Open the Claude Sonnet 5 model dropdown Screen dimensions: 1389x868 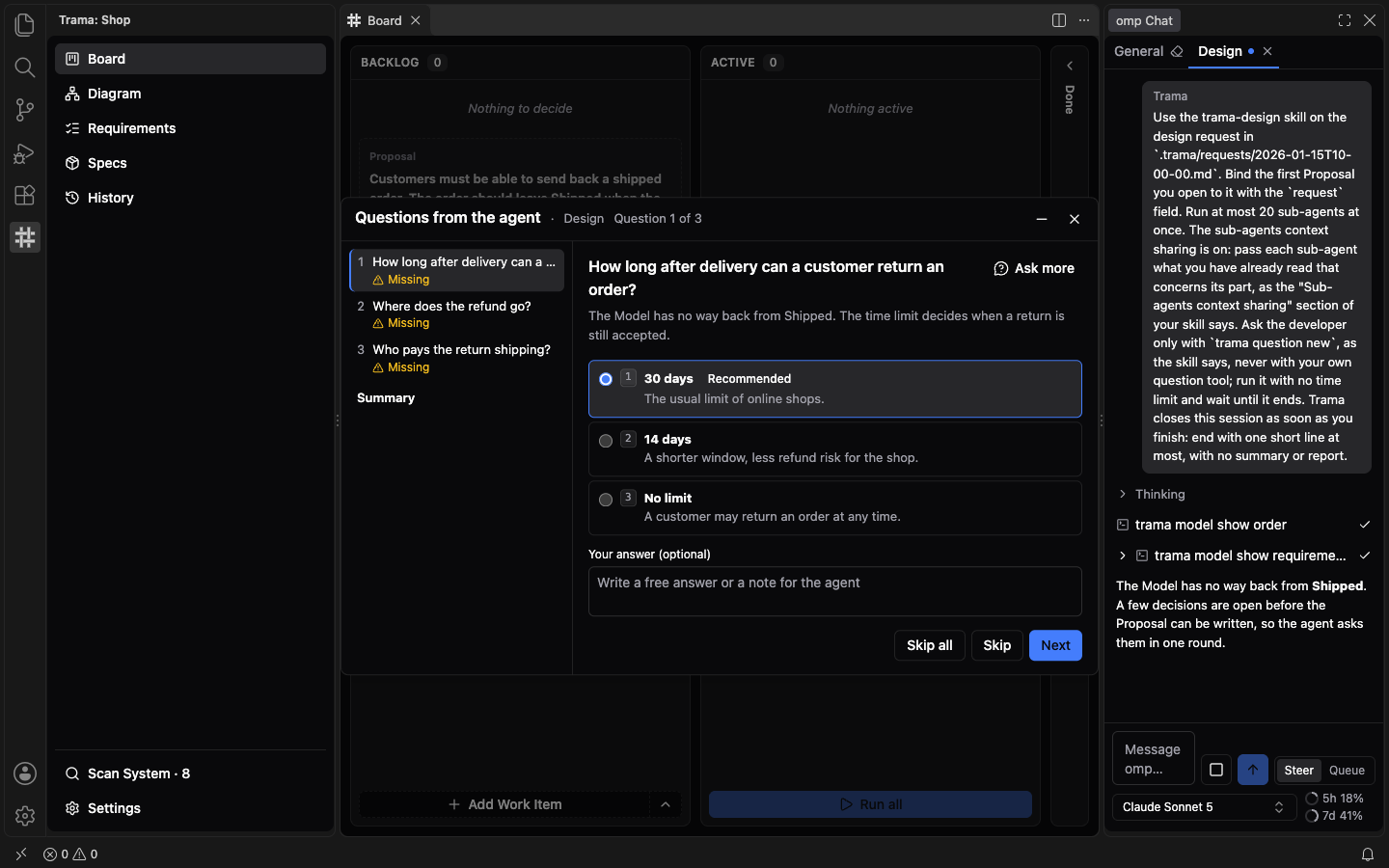point(1204,807)
